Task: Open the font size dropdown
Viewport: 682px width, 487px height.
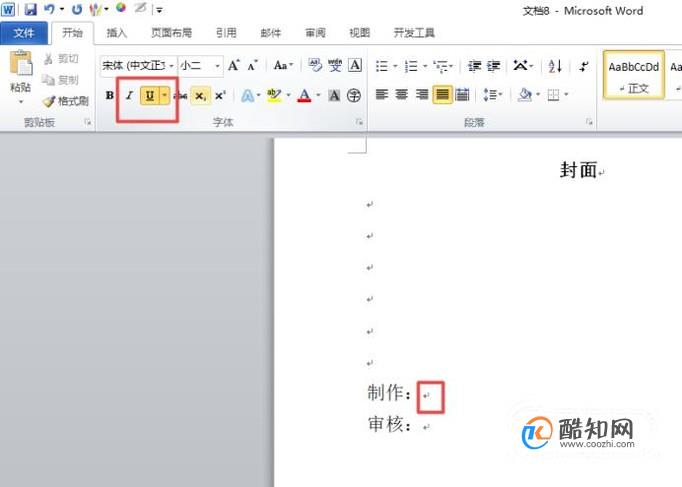Action: tap(217, 66)
